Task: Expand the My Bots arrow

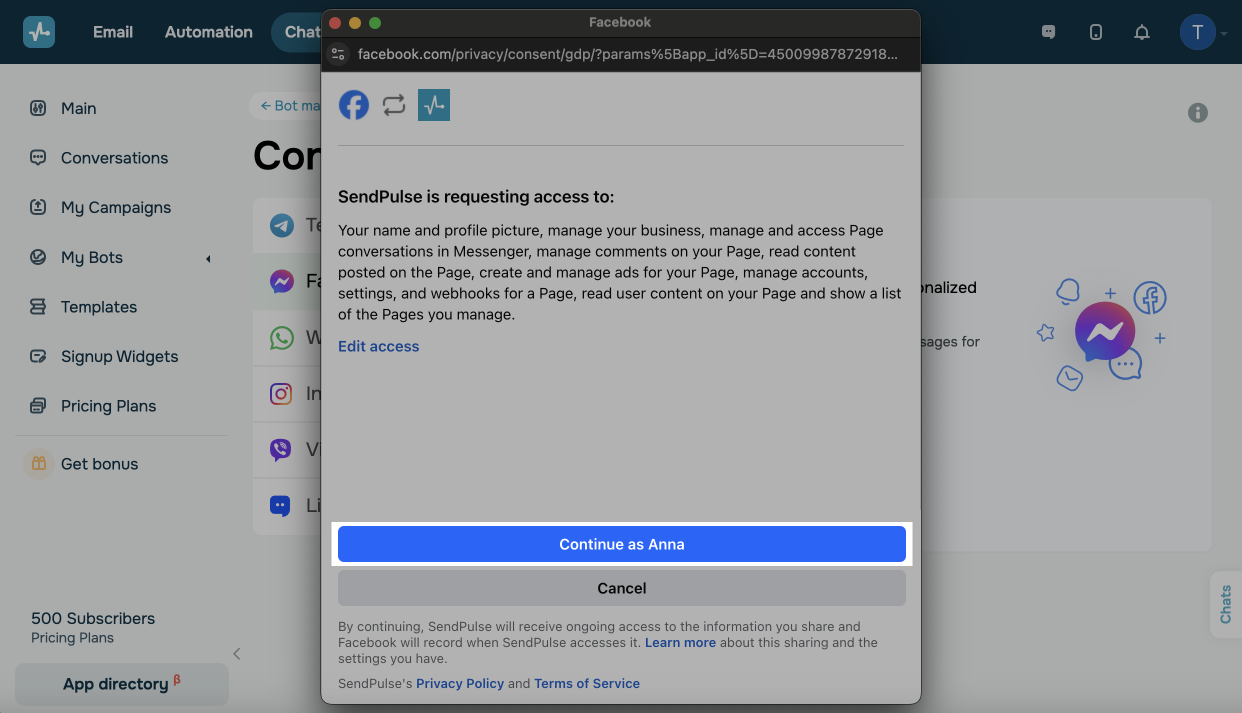Action: click(x=208, y=259)
